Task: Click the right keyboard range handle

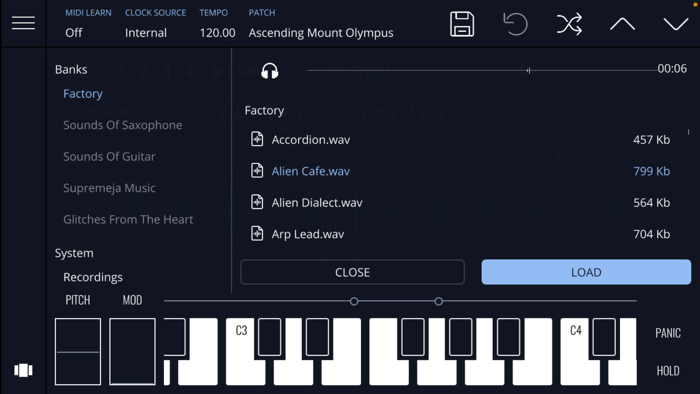Action: (439, 301)
